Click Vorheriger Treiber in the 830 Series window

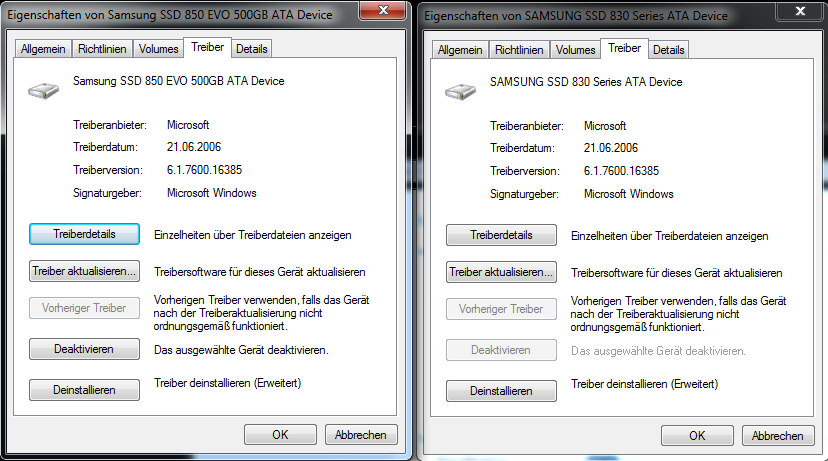(501, 309)
